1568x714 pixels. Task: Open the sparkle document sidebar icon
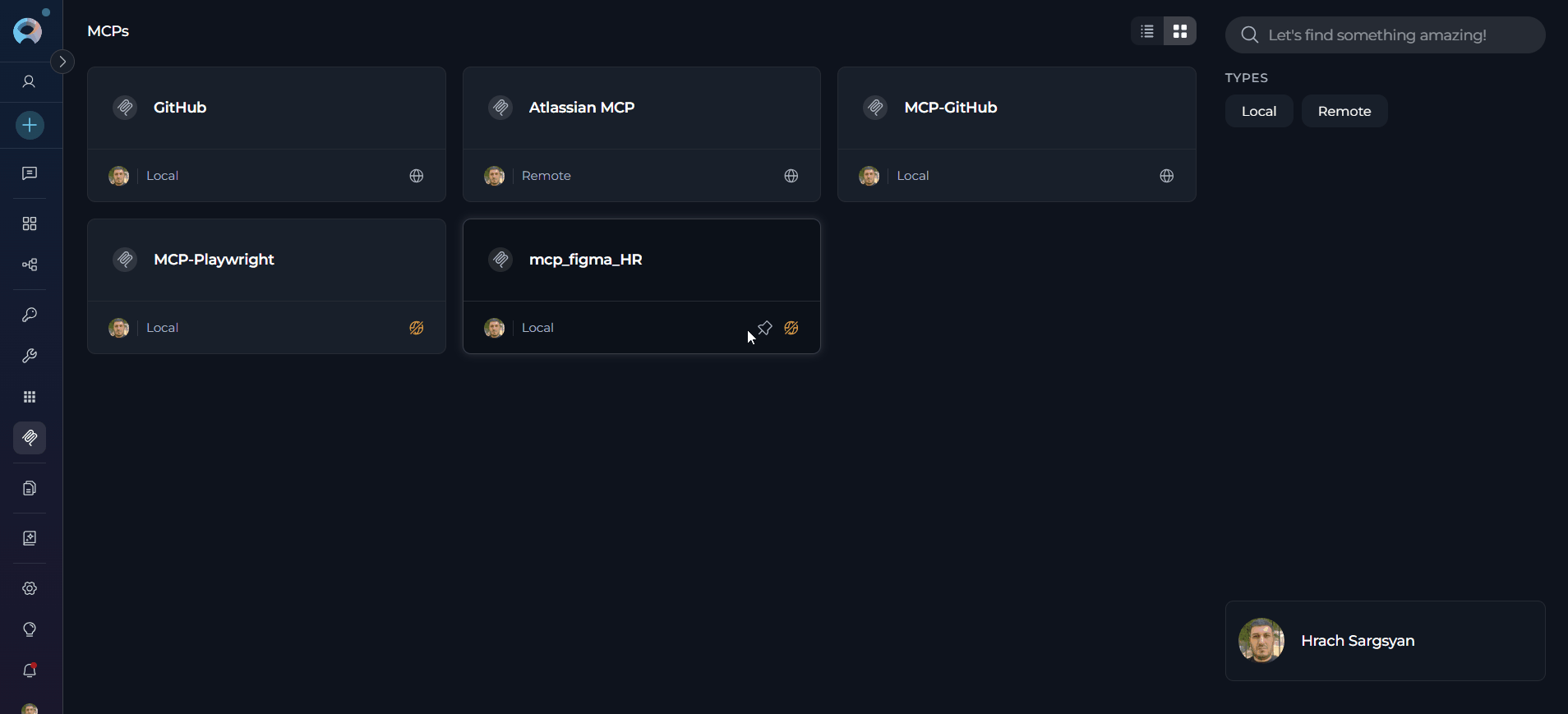coord(30,538)
